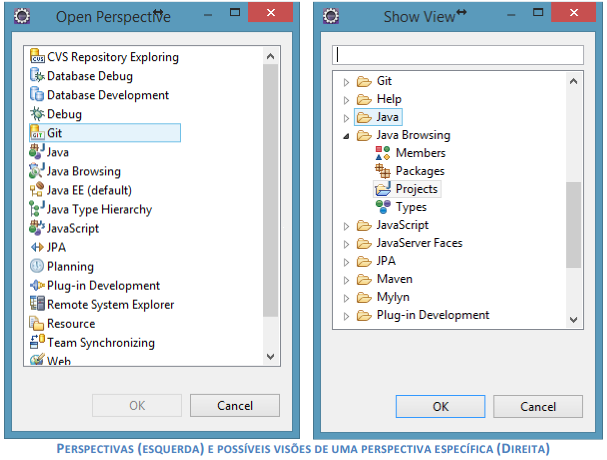
Task: Select 'Java Browsing' label in Show View tree
Action: click(413, 135)
